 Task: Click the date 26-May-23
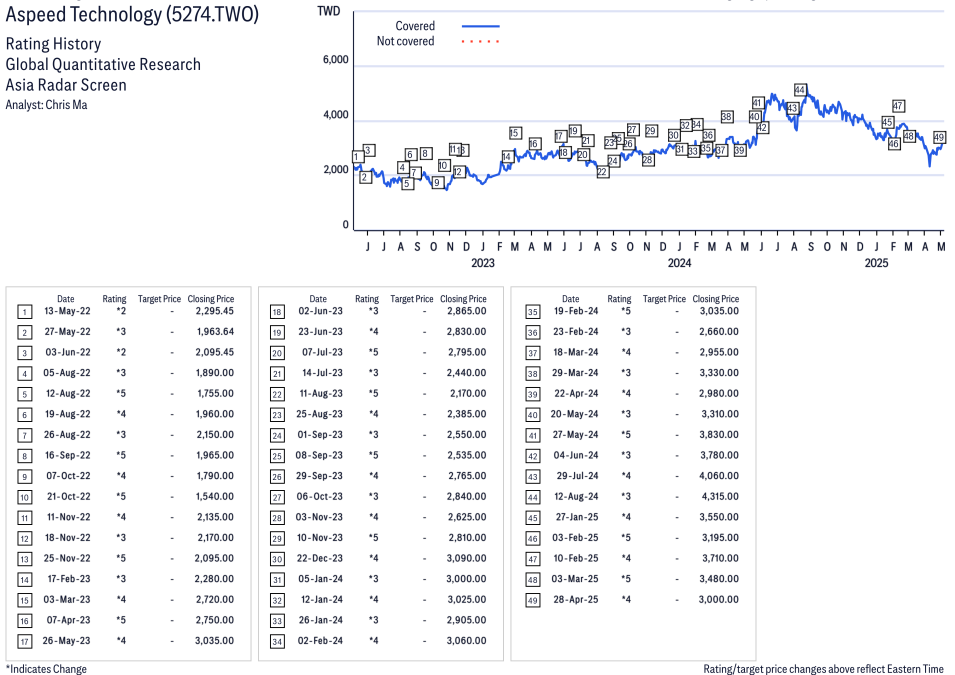click(66, 641)
